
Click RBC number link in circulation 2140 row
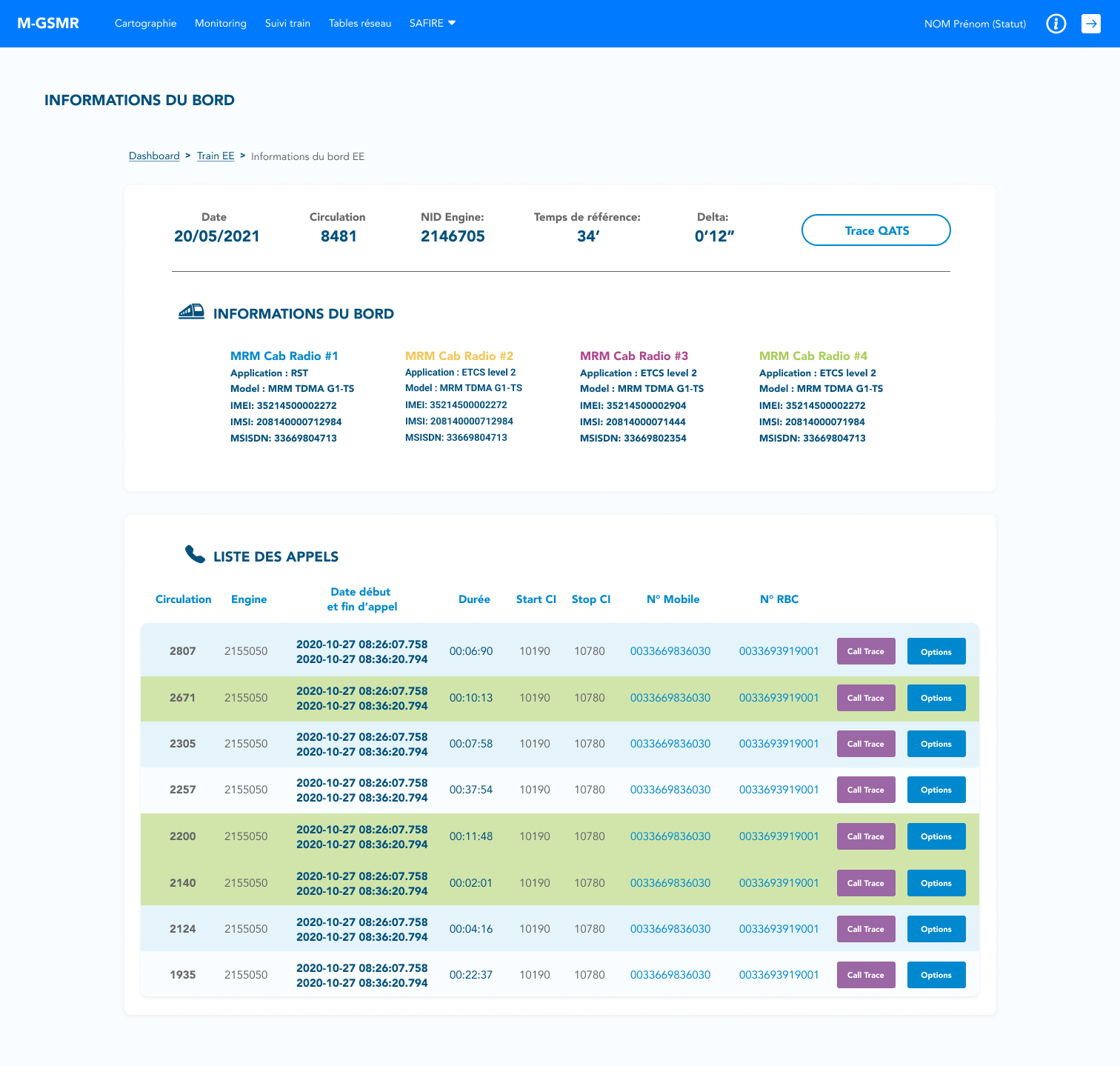pyautogui.click(x=779, y=883)
